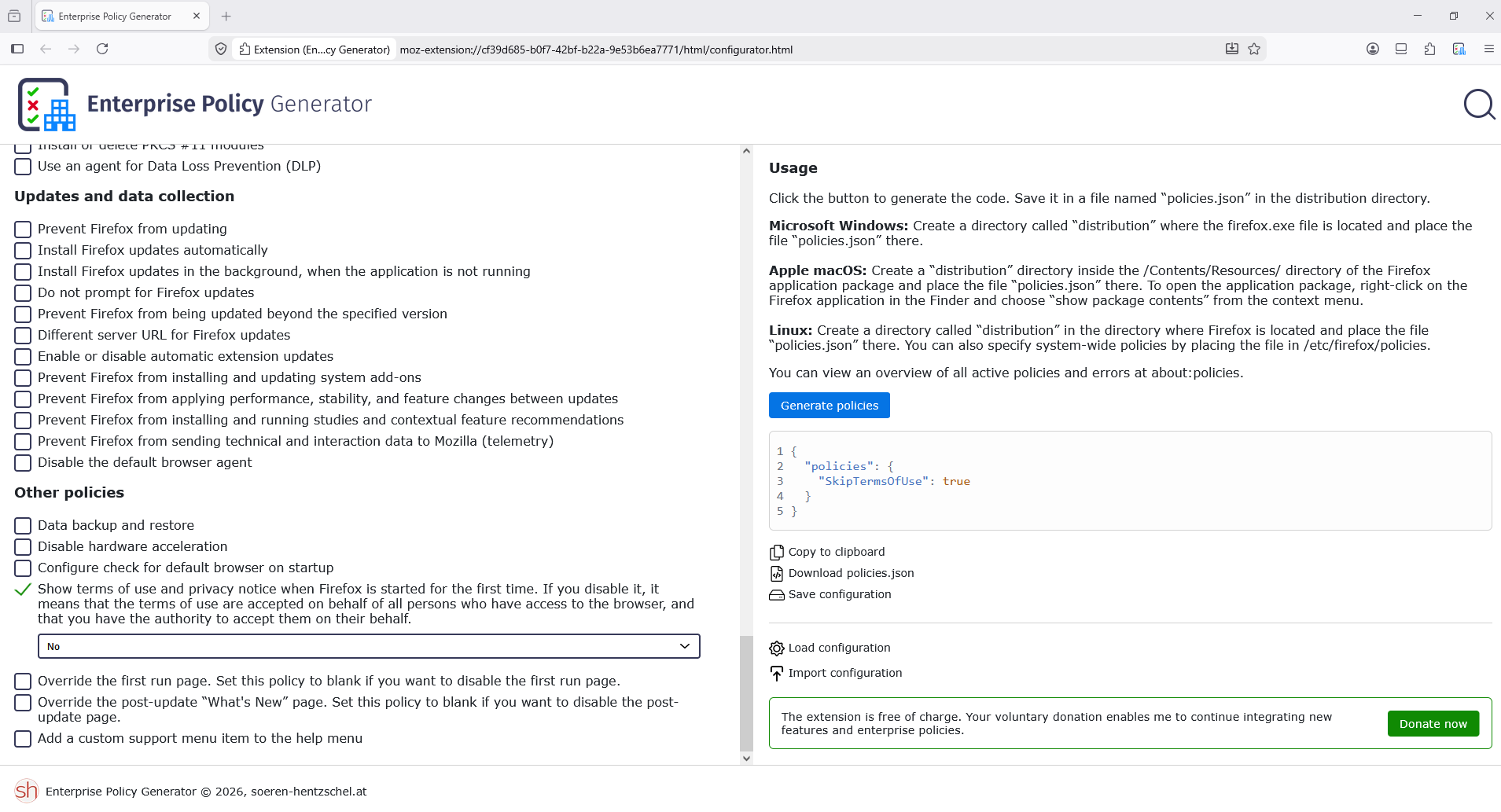Enable Prevent Firefox from updating checkbox
The height and width of the screenshot is (812, 1501).
tap(23, 230)
